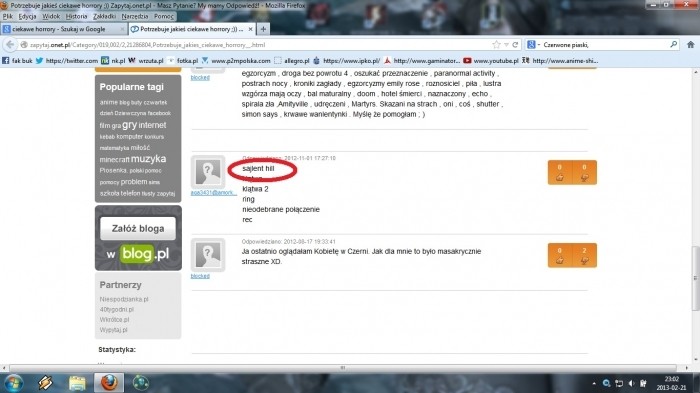700x393 pixels.
Task: Click the Firefox back arrow button
Action: pyautogui.click(x=10, y=45)
